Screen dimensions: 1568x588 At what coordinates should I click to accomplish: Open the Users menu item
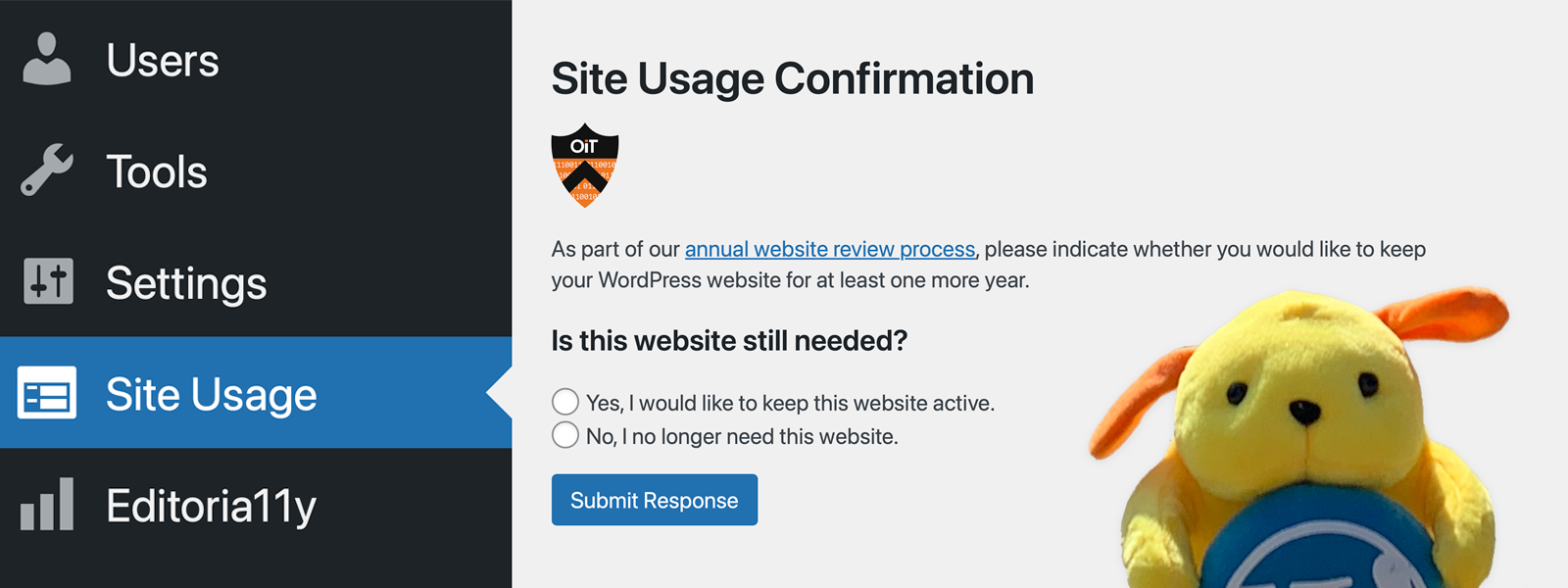pyautogui.click(x=163, y=61)
